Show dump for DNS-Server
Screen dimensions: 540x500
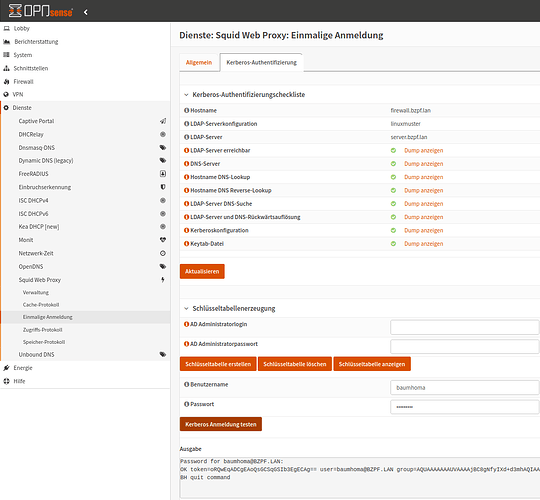tap(423, 164)
